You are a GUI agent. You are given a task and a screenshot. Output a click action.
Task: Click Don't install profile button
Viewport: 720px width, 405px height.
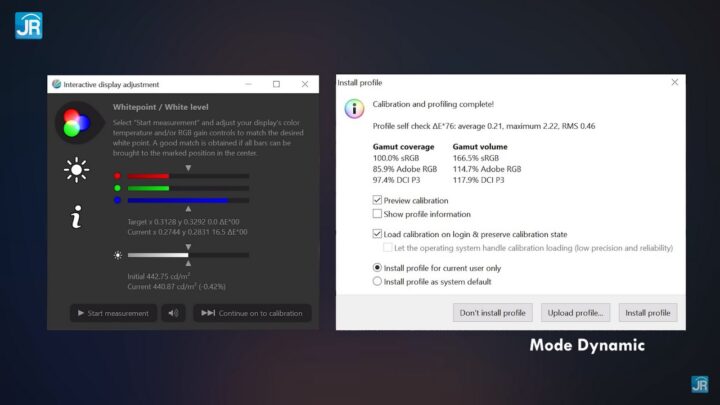[492, 313]
